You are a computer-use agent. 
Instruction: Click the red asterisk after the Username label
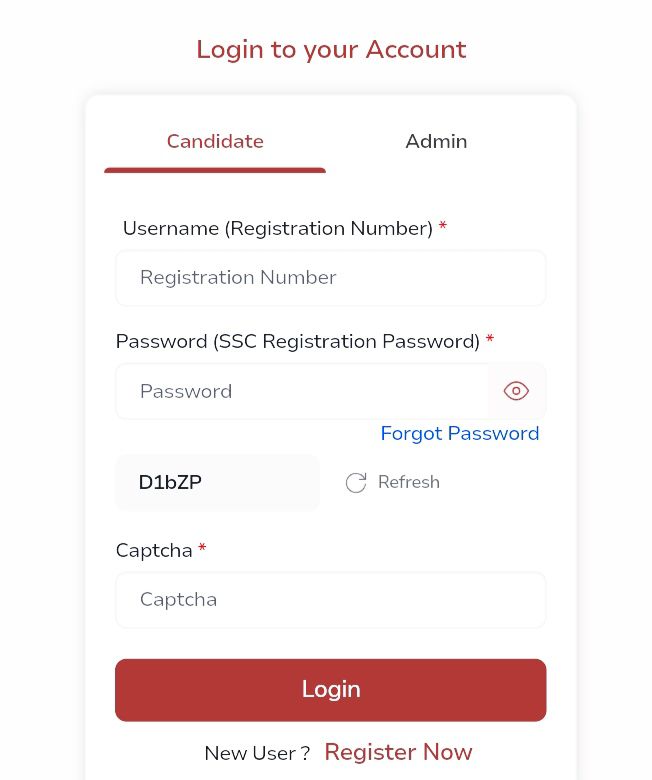point(443,227)
